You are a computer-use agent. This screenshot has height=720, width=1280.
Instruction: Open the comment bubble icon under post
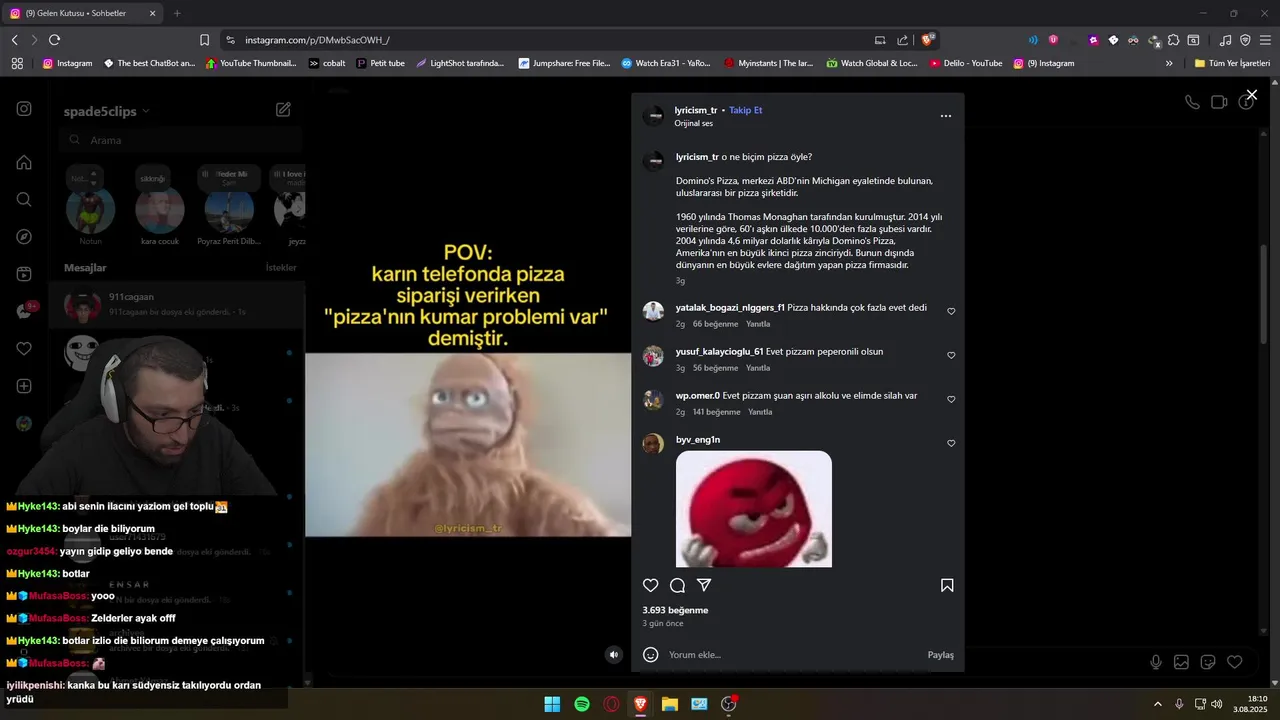point(677,585)
